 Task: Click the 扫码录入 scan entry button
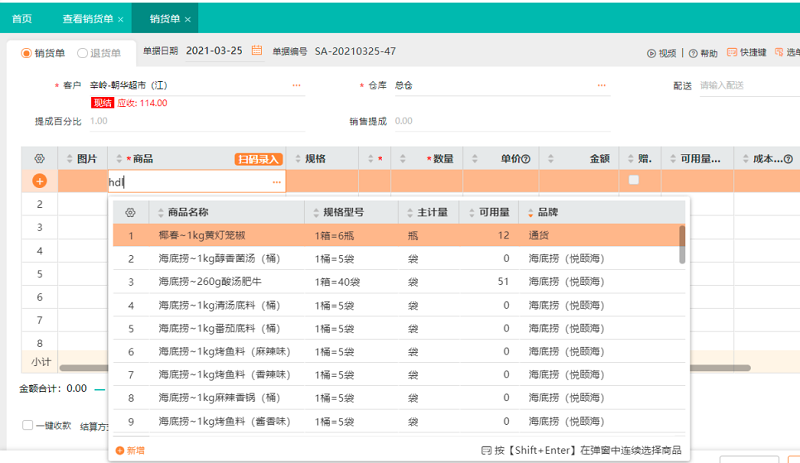coord(258,159)
